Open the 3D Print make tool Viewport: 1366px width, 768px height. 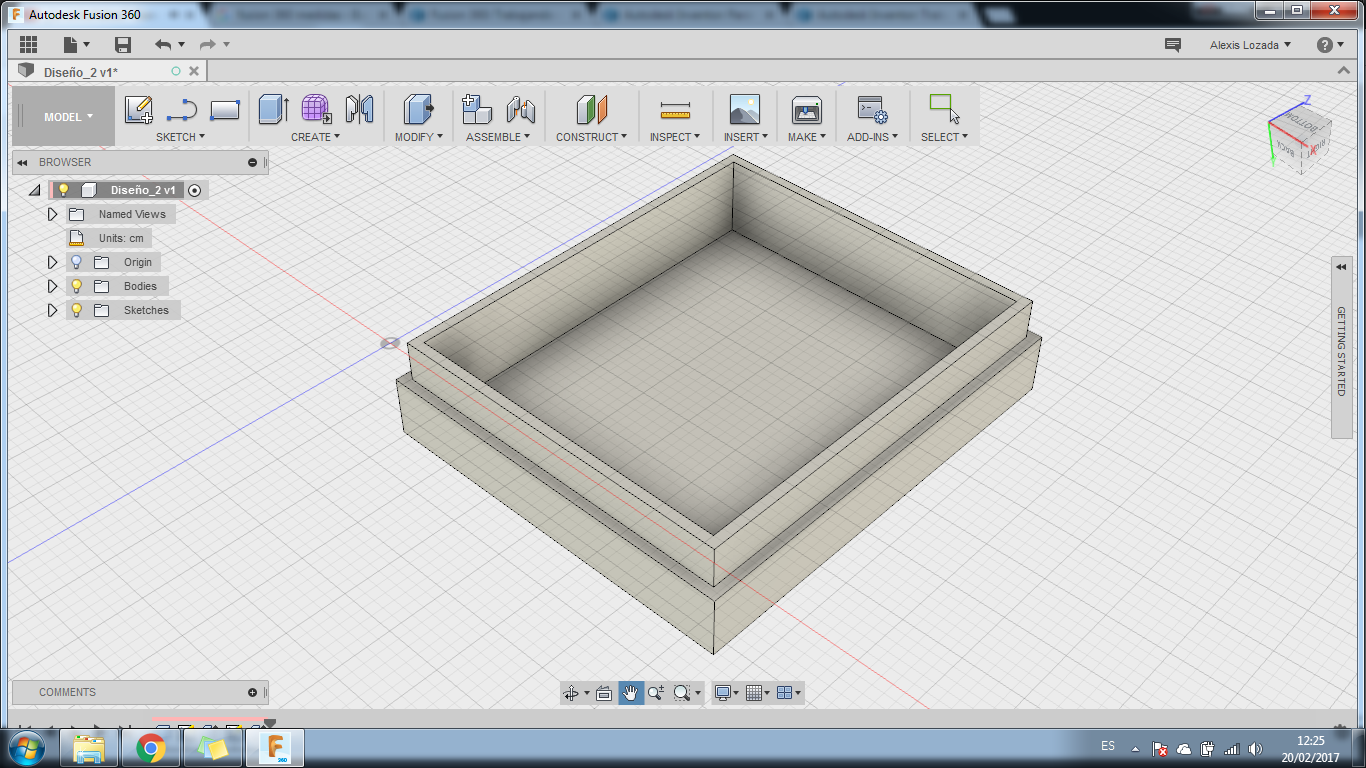coord(806,109)
